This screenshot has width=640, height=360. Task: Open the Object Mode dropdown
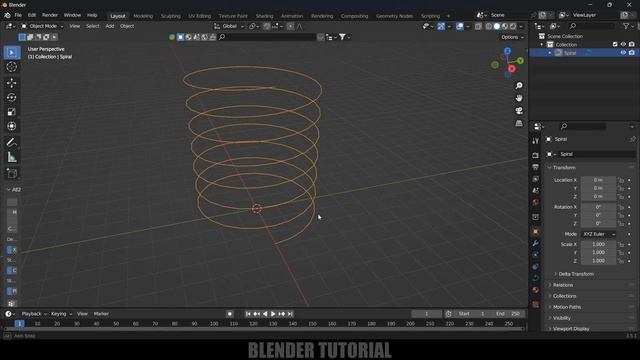[x=42, y=26]
